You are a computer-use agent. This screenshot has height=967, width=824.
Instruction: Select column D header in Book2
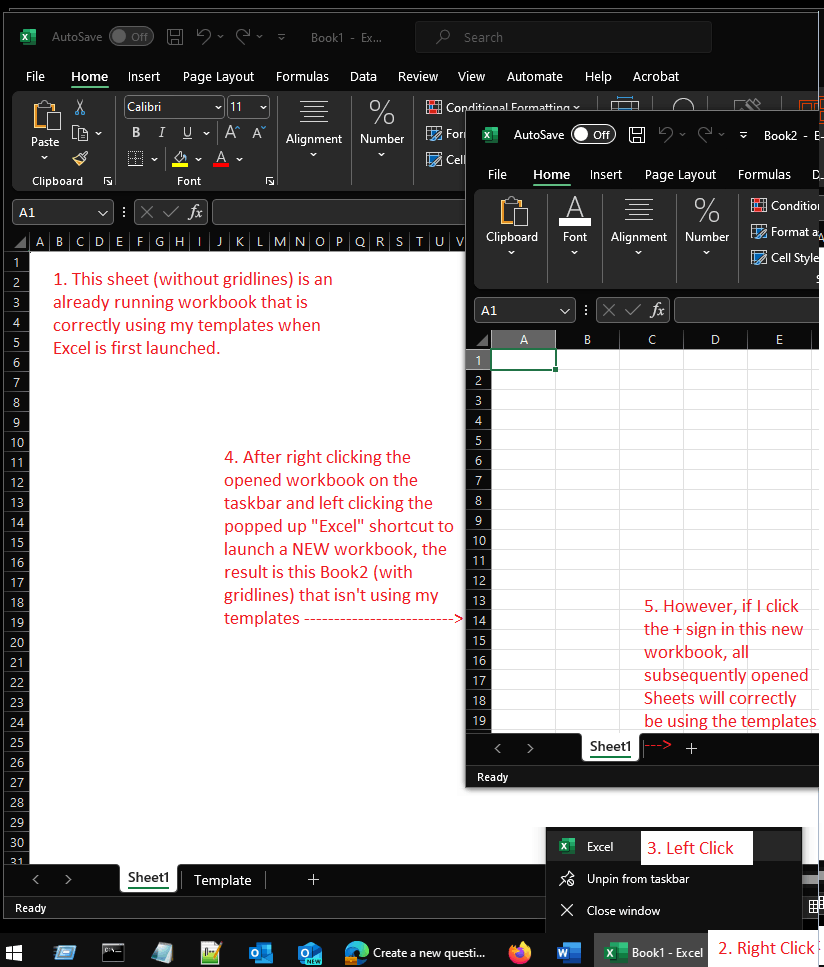(715, 339)
